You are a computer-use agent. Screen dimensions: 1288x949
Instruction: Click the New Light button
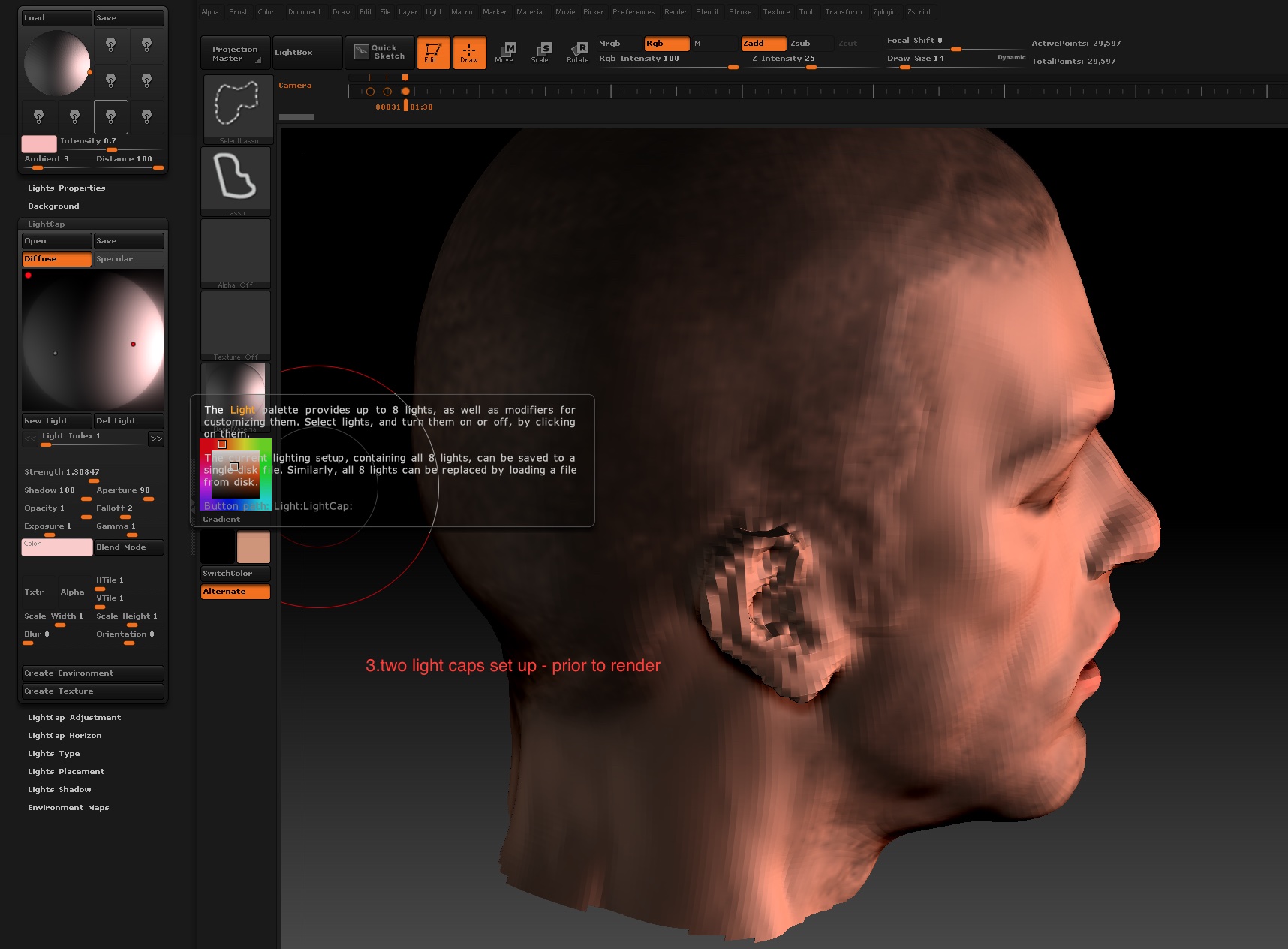[57, 421]
